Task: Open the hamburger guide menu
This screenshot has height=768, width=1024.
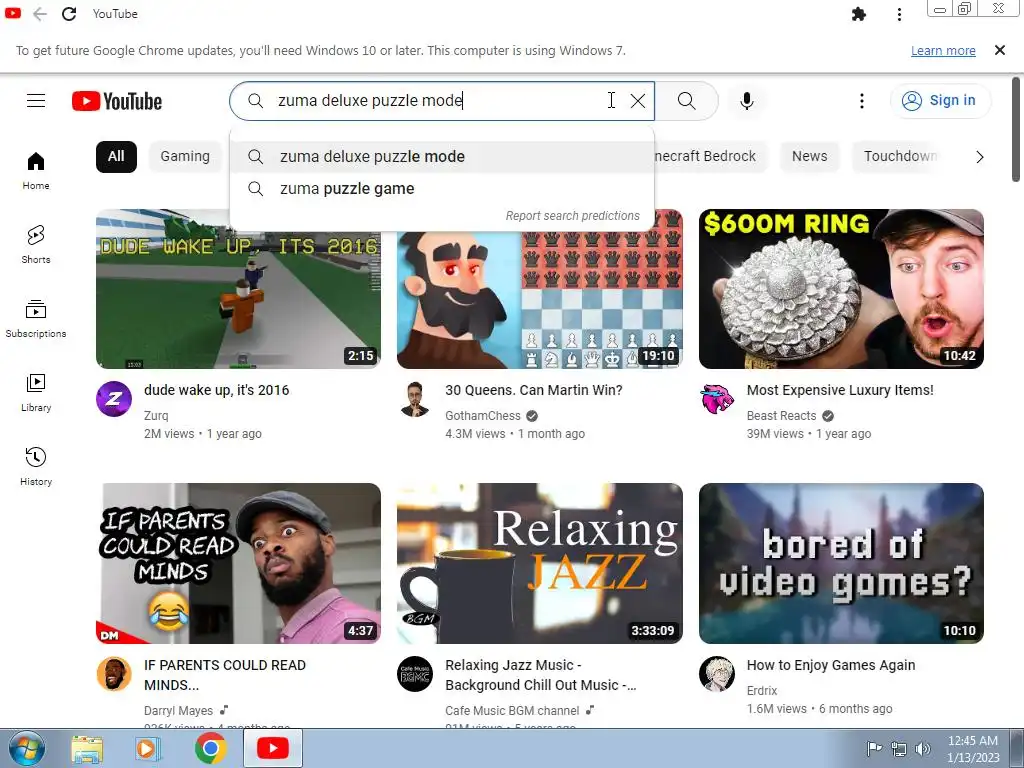Action: (x=36, y=101)
